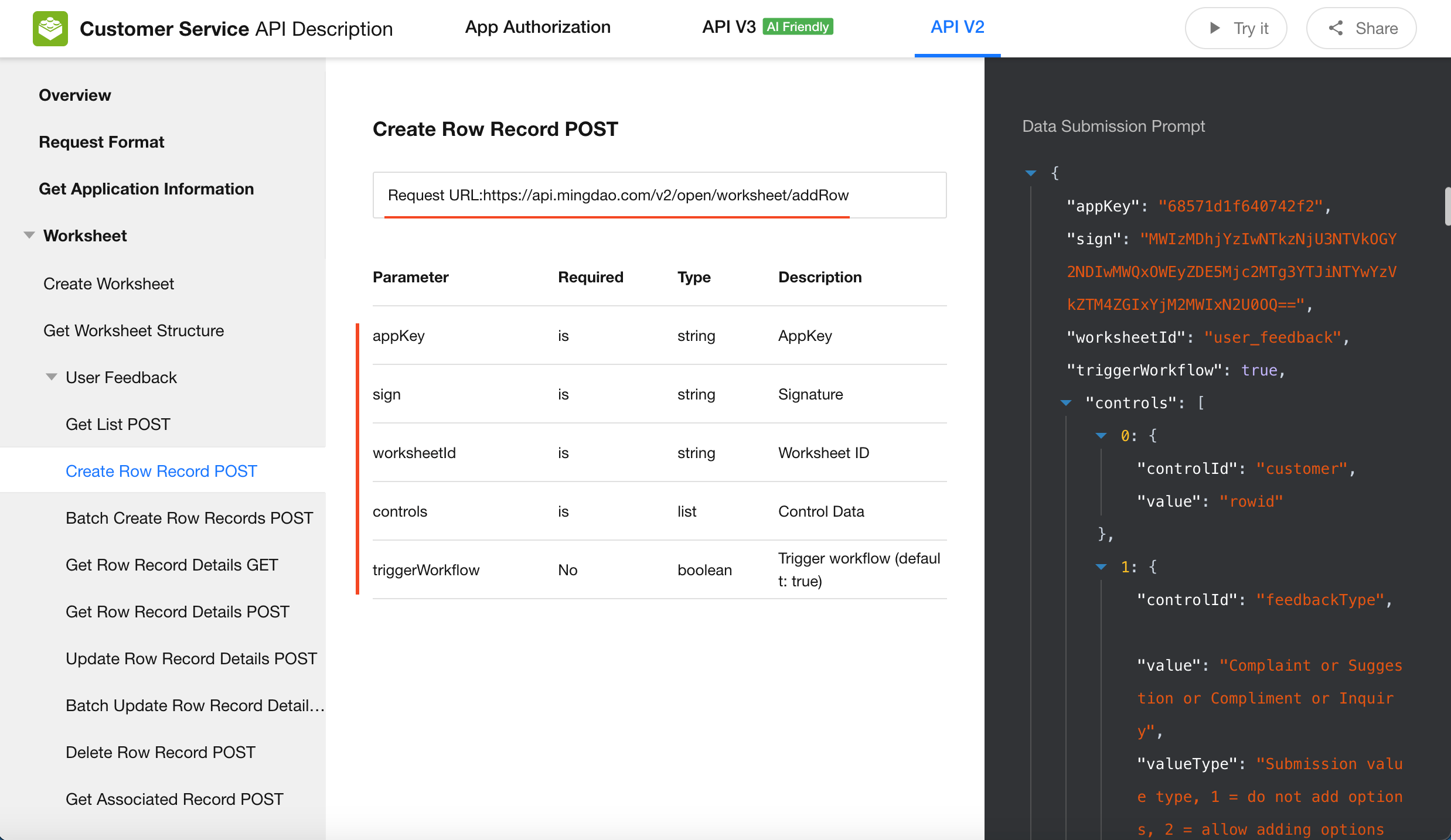This screenshot has height=840, width=1451.
Task: Open the App Authorization tab
Action: tap(537, 27)
